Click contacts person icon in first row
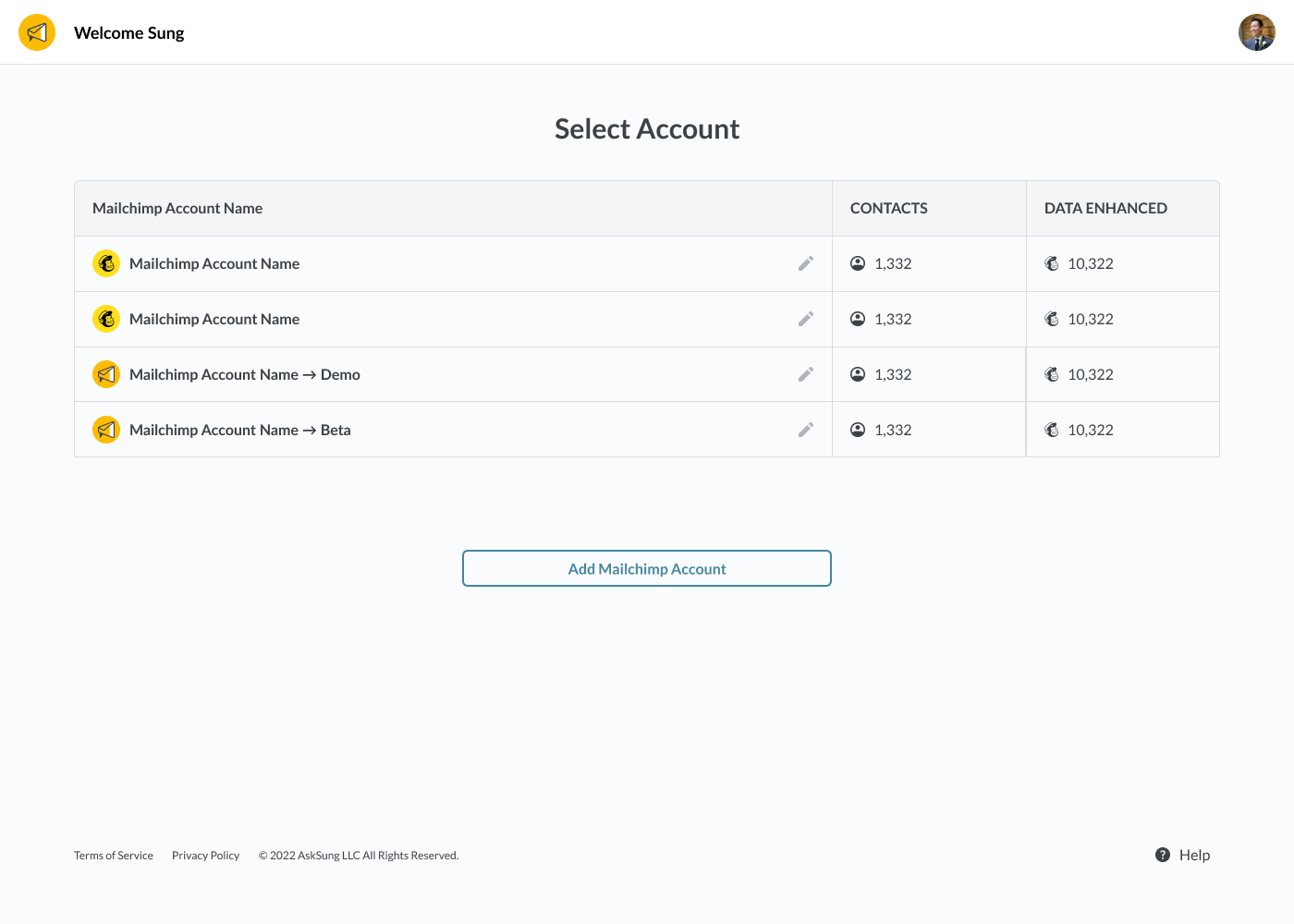The height and width of the screenshot is (924, 1294). click(858, 263)
